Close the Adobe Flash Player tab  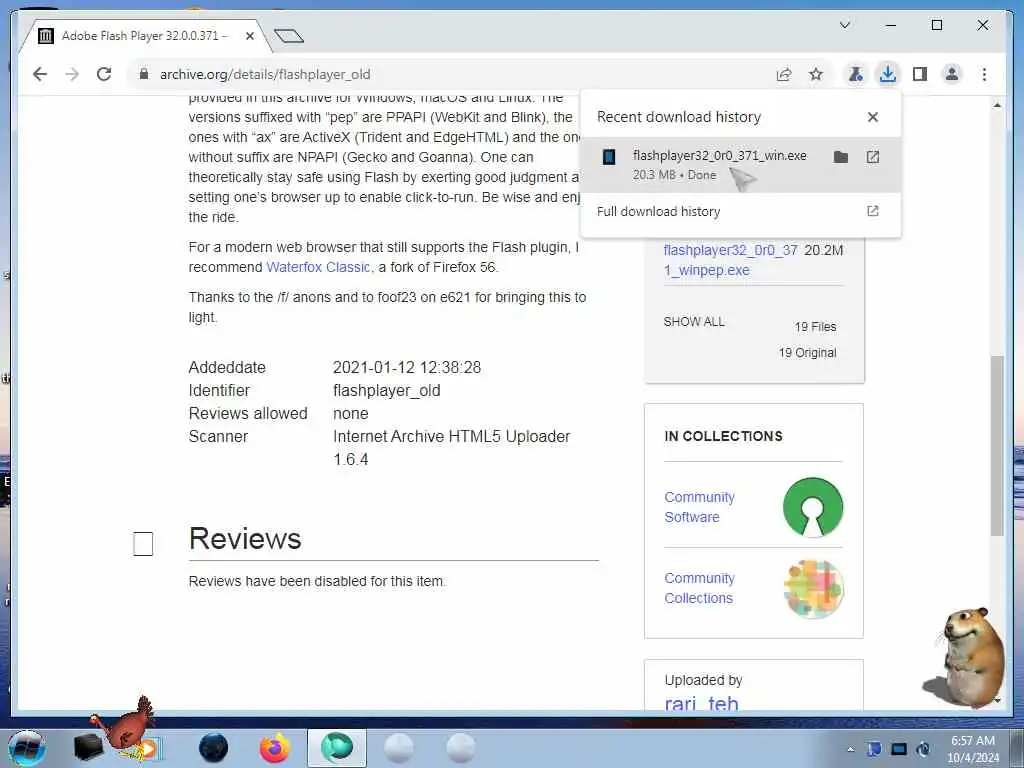(x=249, y=36)
